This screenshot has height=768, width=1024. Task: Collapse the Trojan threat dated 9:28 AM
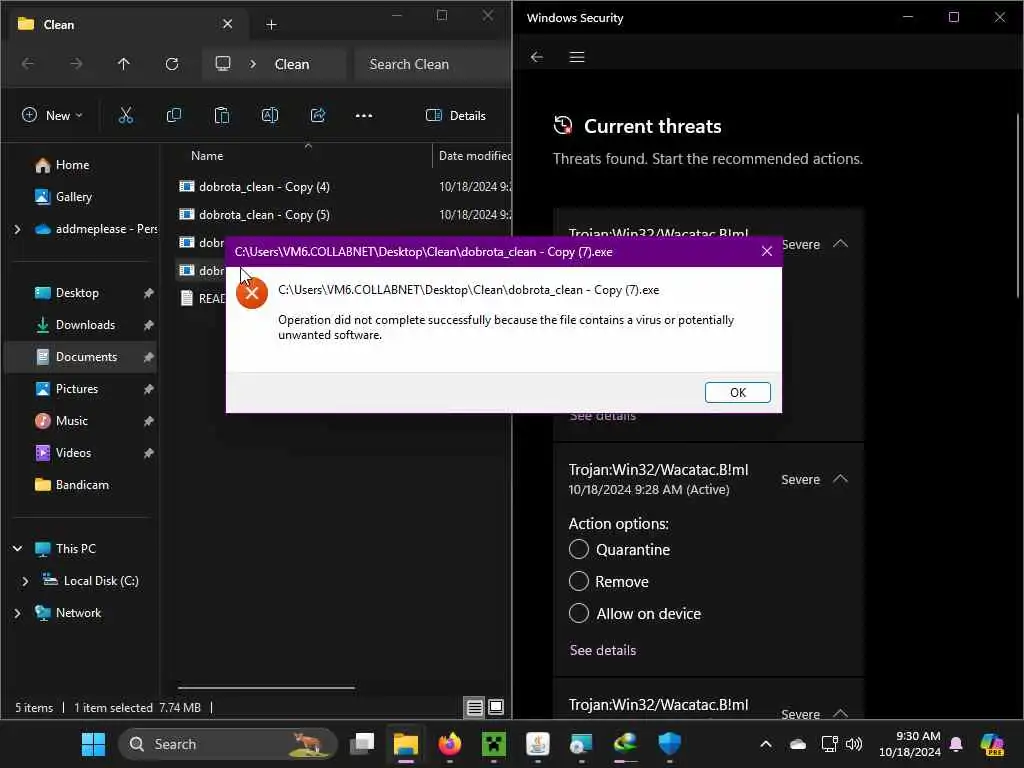840,479
